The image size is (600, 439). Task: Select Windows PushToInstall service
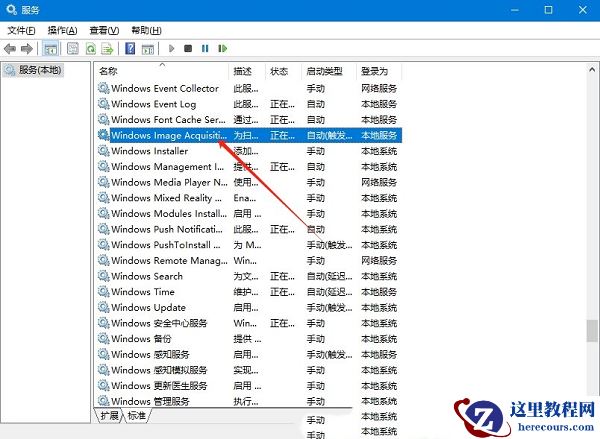click(x=249, y=245)
